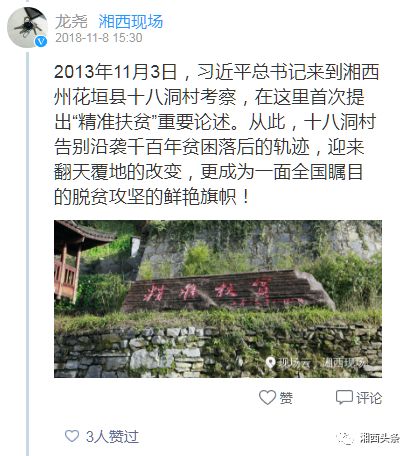Open the 湘西现场 channel link
The width and height of the screenshot is (412, 456).
point(130,22)
